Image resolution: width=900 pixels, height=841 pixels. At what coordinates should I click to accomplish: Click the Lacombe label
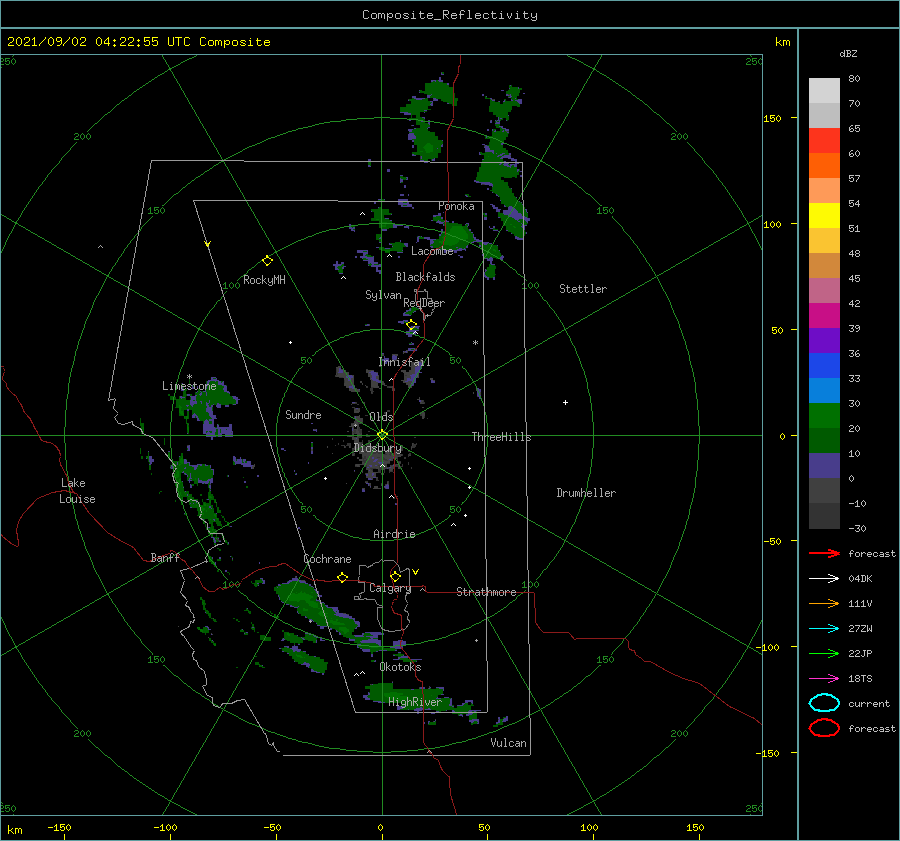point(432,251)
